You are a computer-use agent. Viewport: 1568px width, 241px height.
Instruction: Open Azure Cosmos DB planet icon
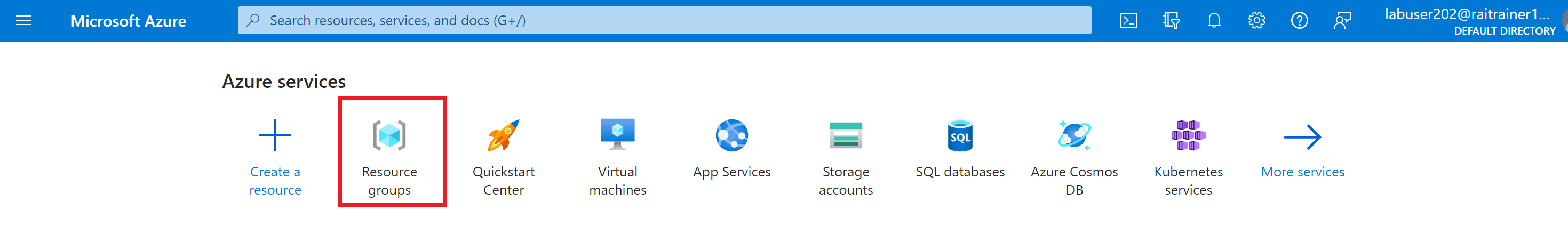pyautogui.click(x=1074, y=135)
